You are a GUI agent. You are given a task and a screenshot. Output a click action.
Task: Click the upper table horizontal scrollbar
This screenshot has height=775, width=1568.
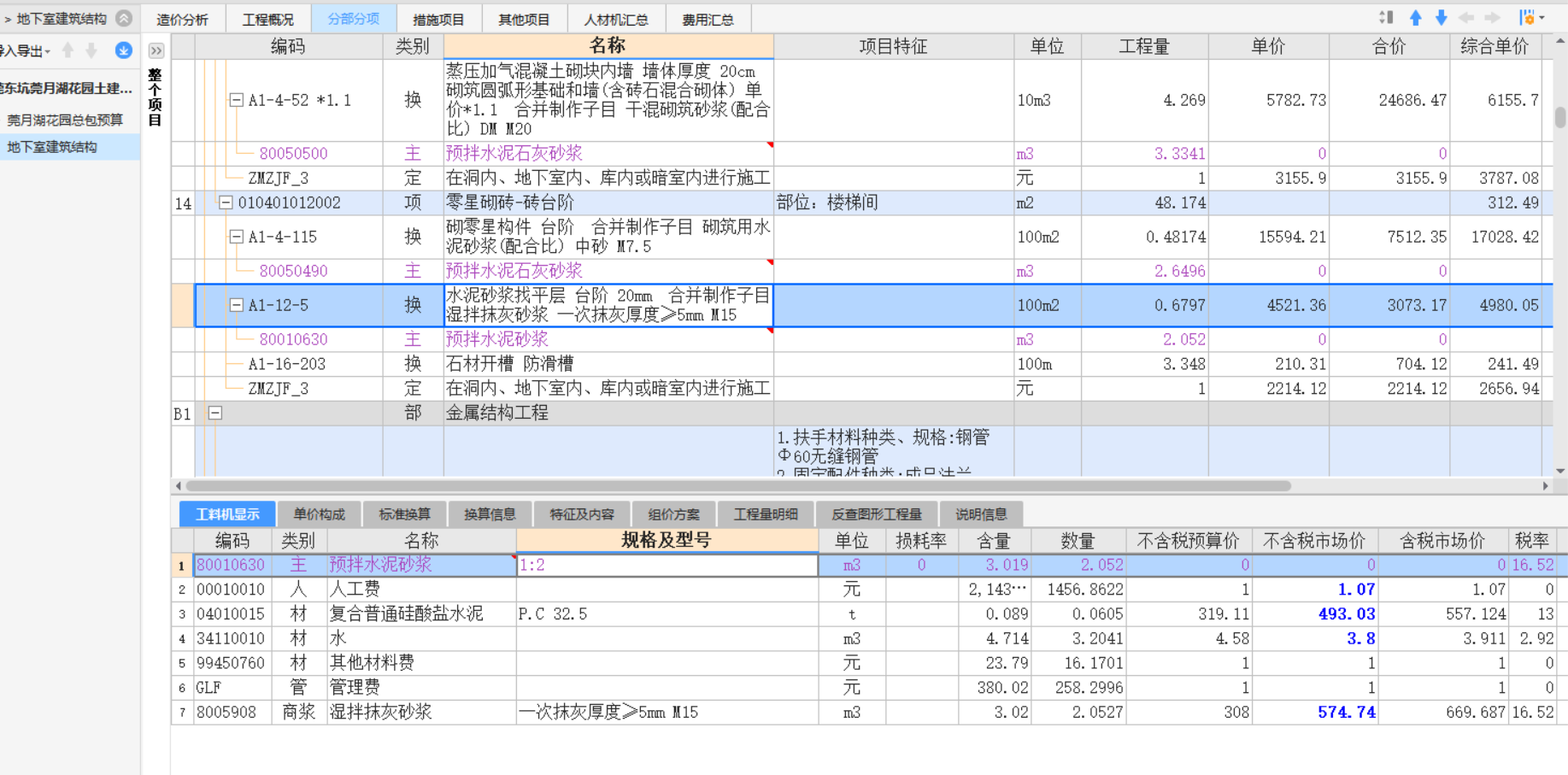(739, 485)
